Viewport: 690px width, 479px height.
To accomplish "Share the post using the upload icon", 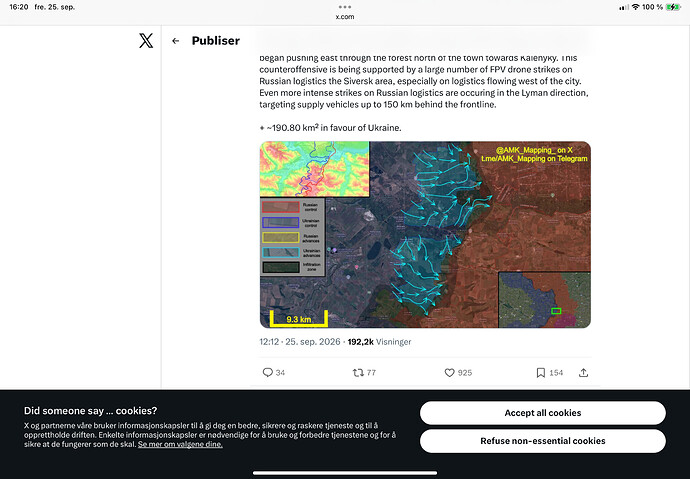I will (584, 373).
